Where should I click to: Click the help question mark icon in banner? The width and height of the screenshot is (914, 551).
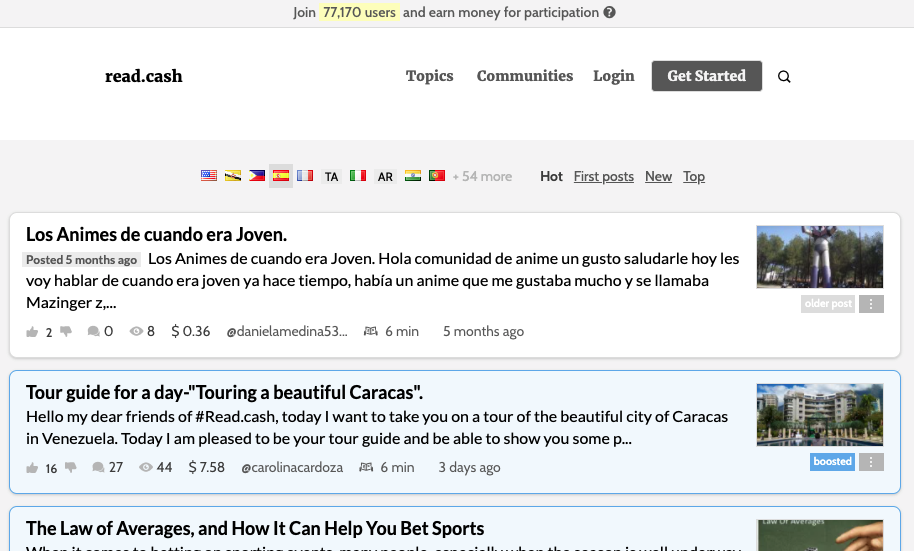(609, 12)
